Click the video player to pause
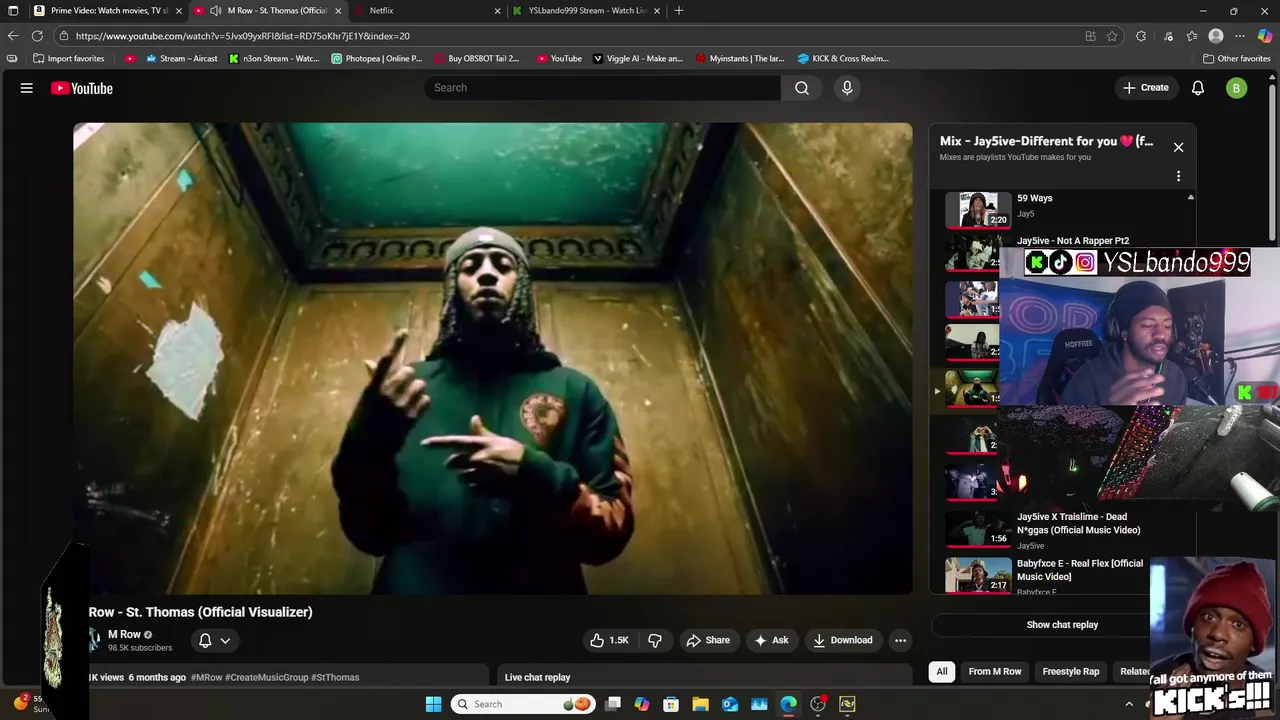 [492, 359]
